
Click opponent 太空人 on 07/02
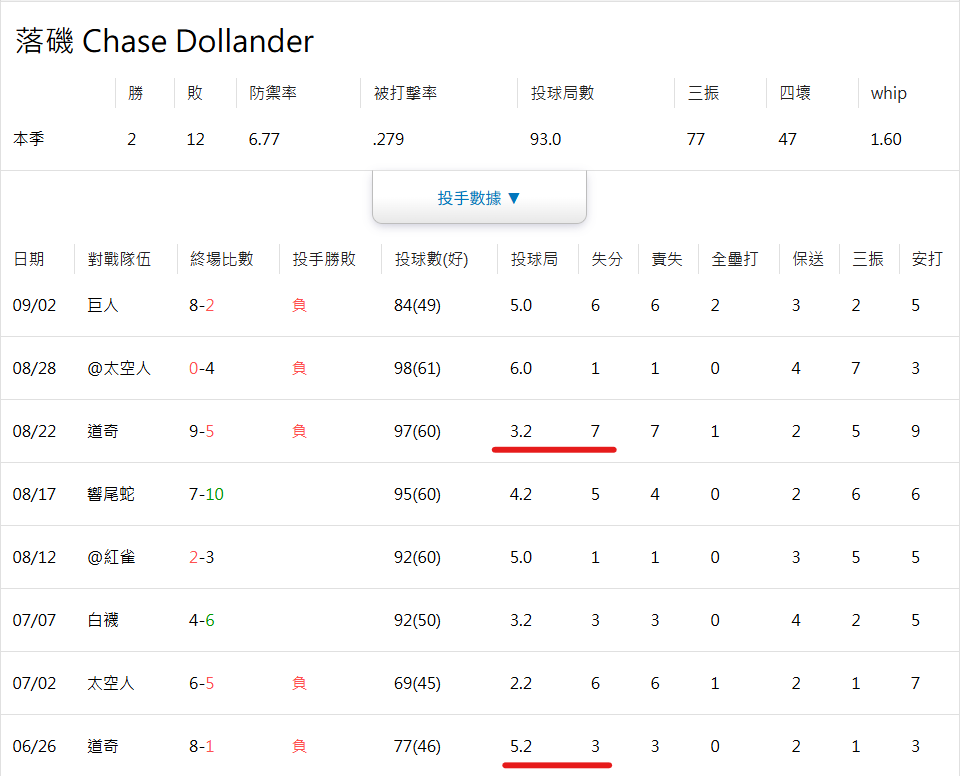click(111, 684)
